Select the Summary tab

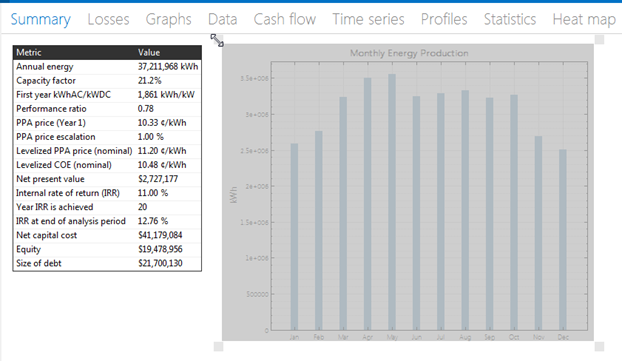pyautogui.click(x=40, y=19)
